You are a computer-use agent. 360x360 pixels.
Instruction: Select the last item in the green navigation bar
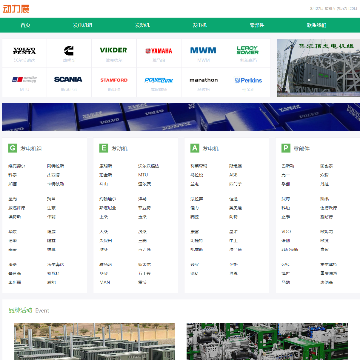coord(316,25)
